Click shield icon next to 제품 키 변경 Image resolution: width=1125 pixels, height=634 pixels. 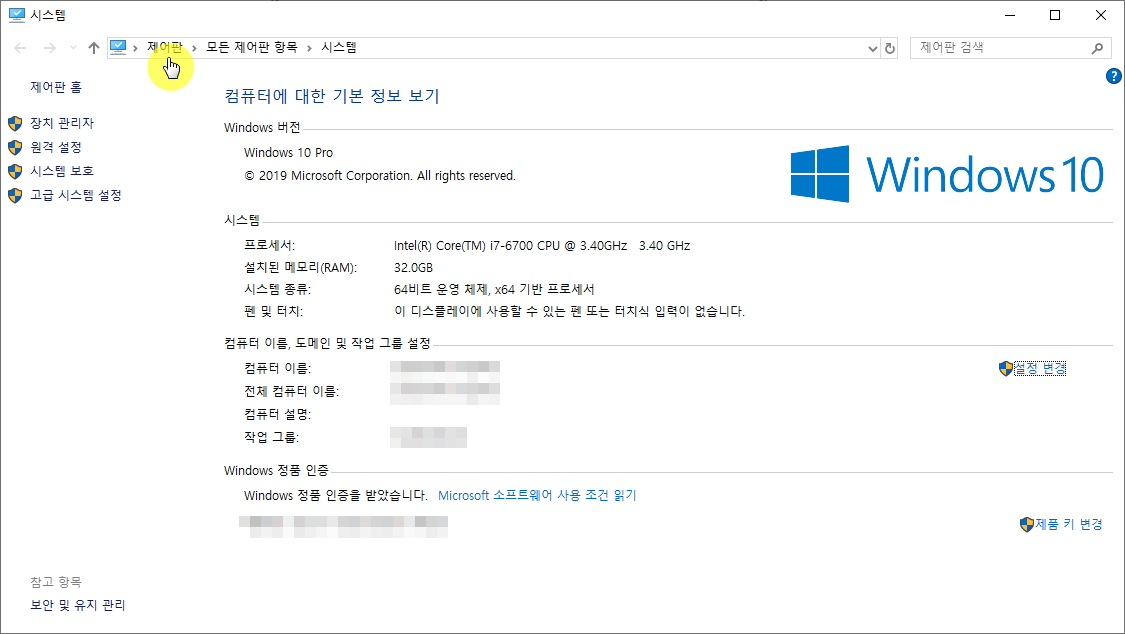click(x=1027, y=524)
